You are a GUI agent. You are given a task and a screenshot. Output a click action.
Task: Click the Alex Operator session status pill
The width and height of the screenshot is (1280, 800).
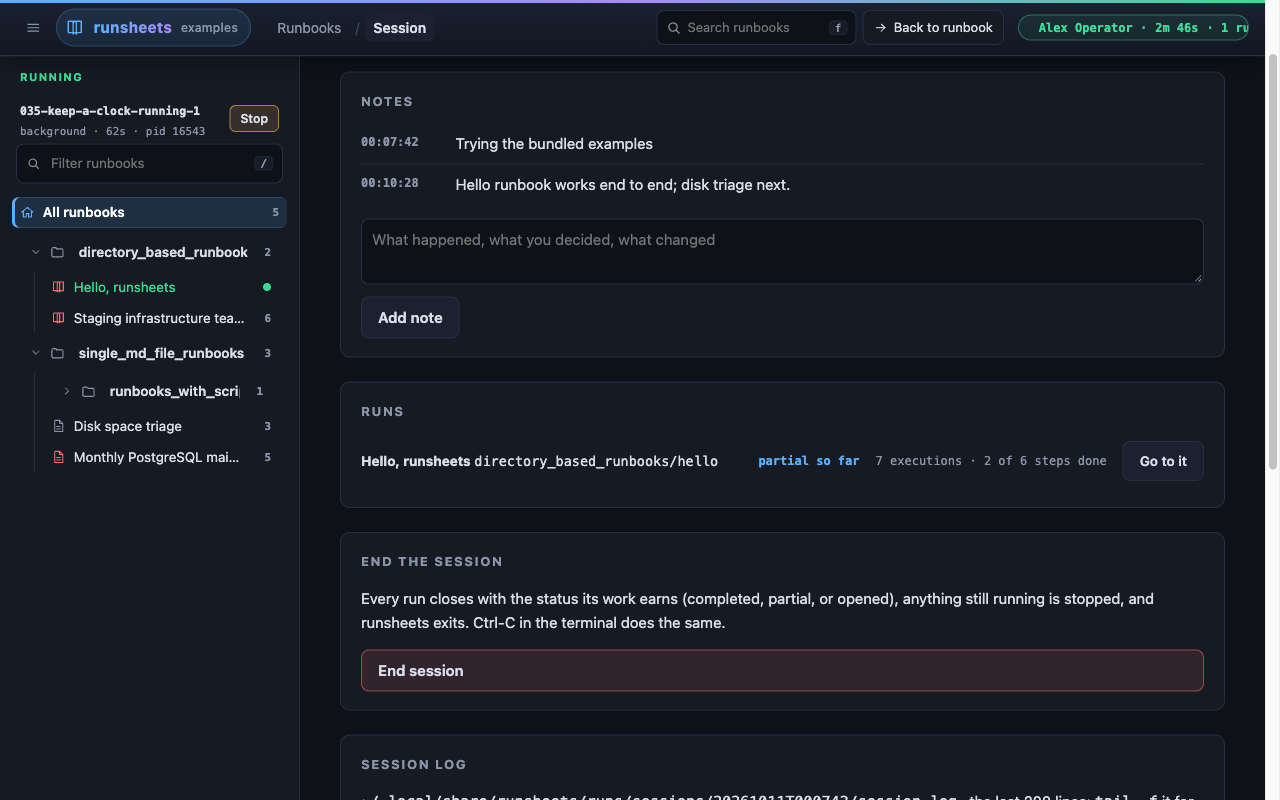click(x=1133, y=28)
